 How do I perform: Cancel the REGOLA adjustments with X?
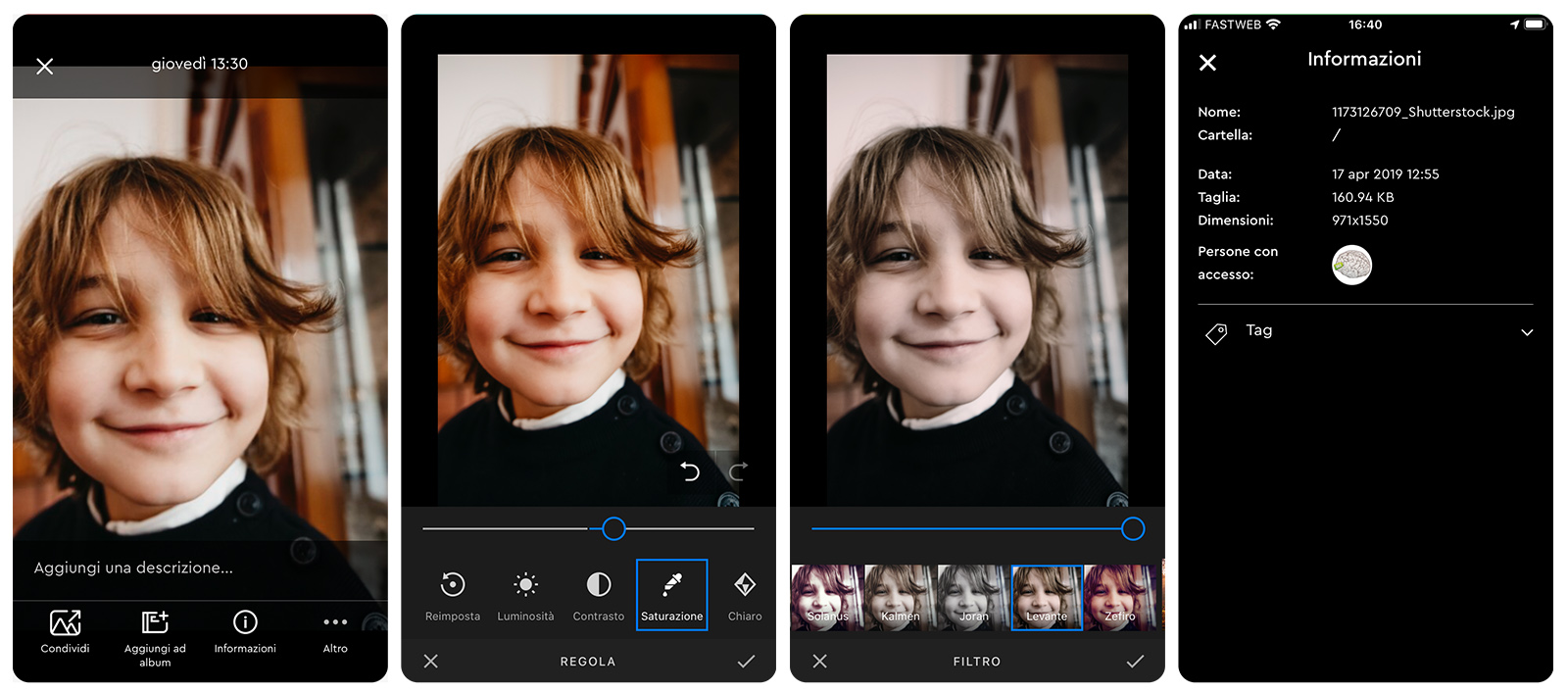coord(430,662)
